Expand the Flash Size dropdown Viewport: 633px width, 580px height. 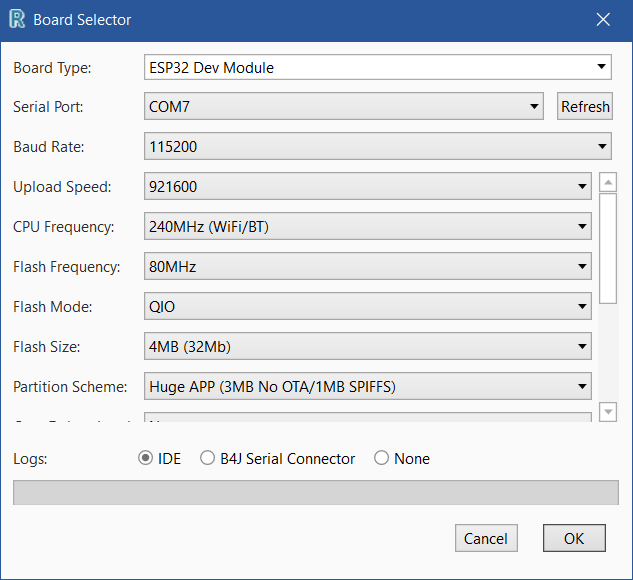tap(368, 347)
